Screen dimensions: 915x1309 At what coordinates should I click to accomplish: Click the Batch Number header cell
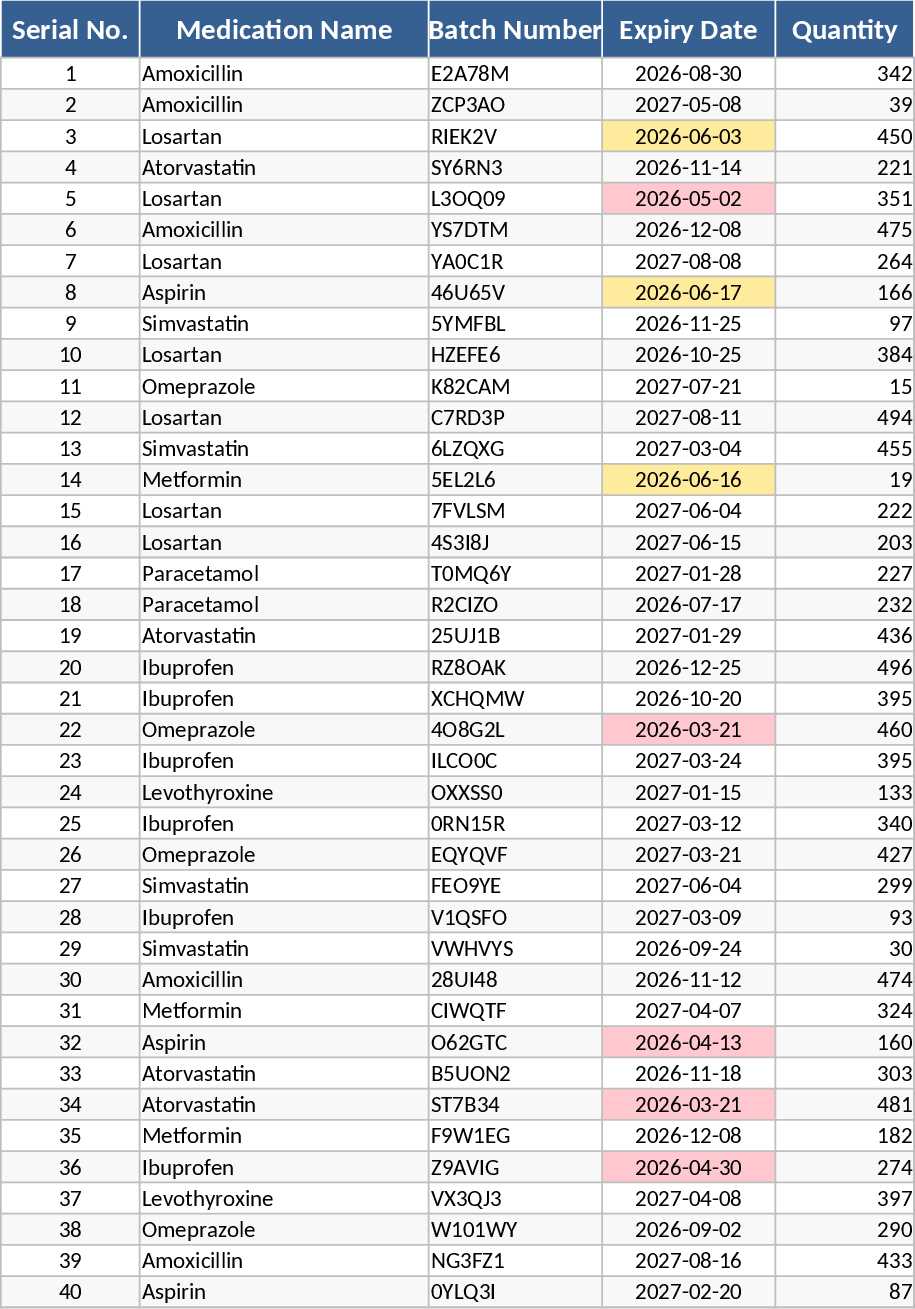click(x=515, y=30)
